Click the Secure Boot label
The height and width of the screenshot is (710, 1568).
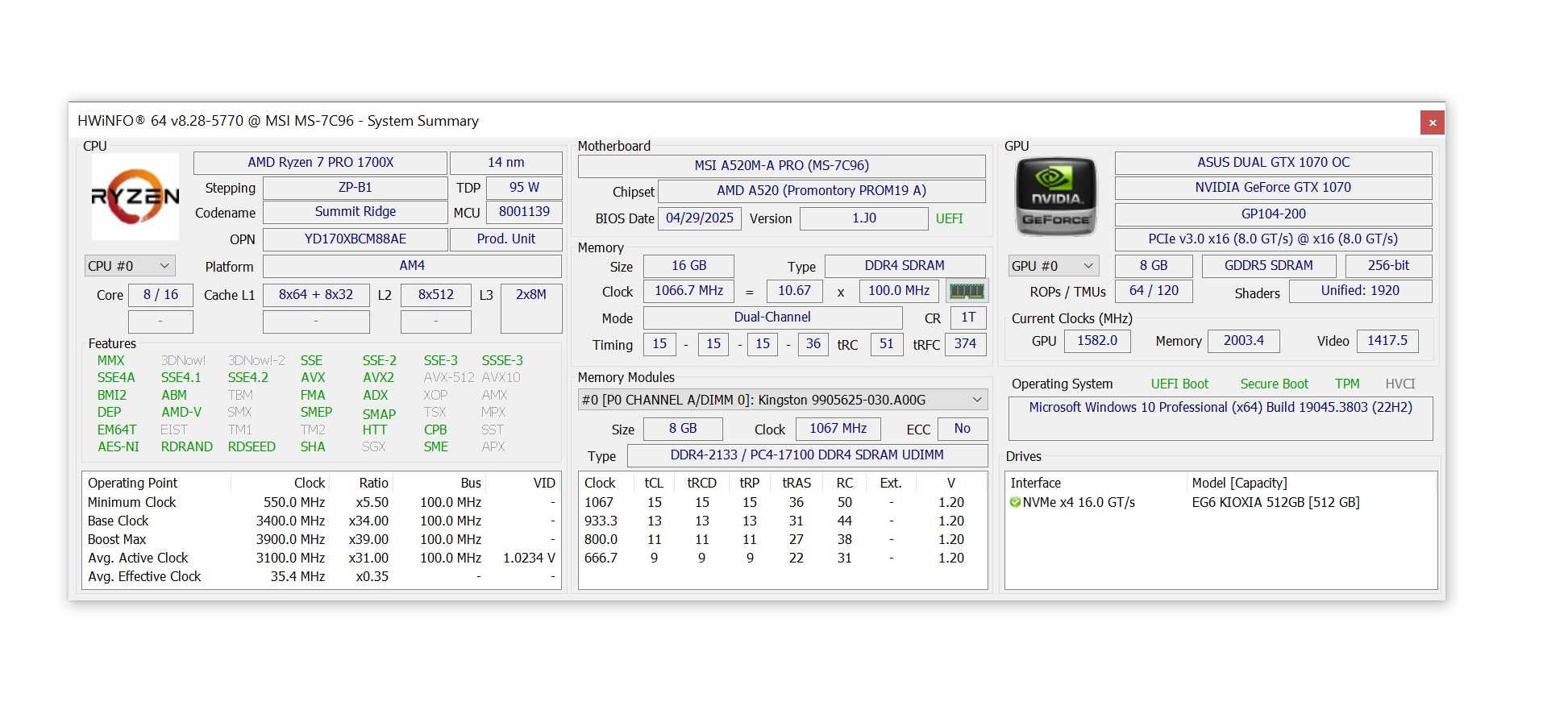pos(1274,384)
